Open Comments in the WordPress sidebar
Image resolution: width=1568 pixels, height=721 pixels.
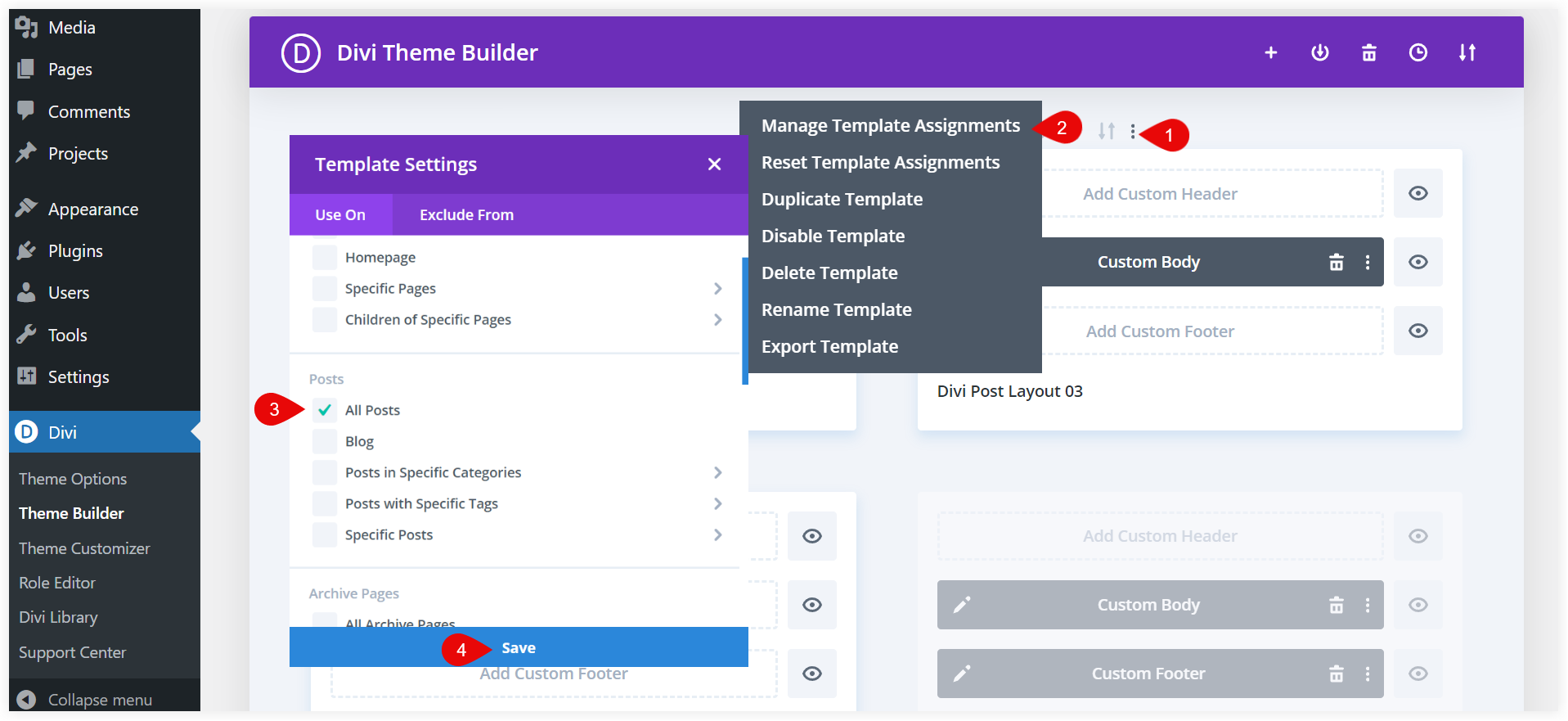105,111
